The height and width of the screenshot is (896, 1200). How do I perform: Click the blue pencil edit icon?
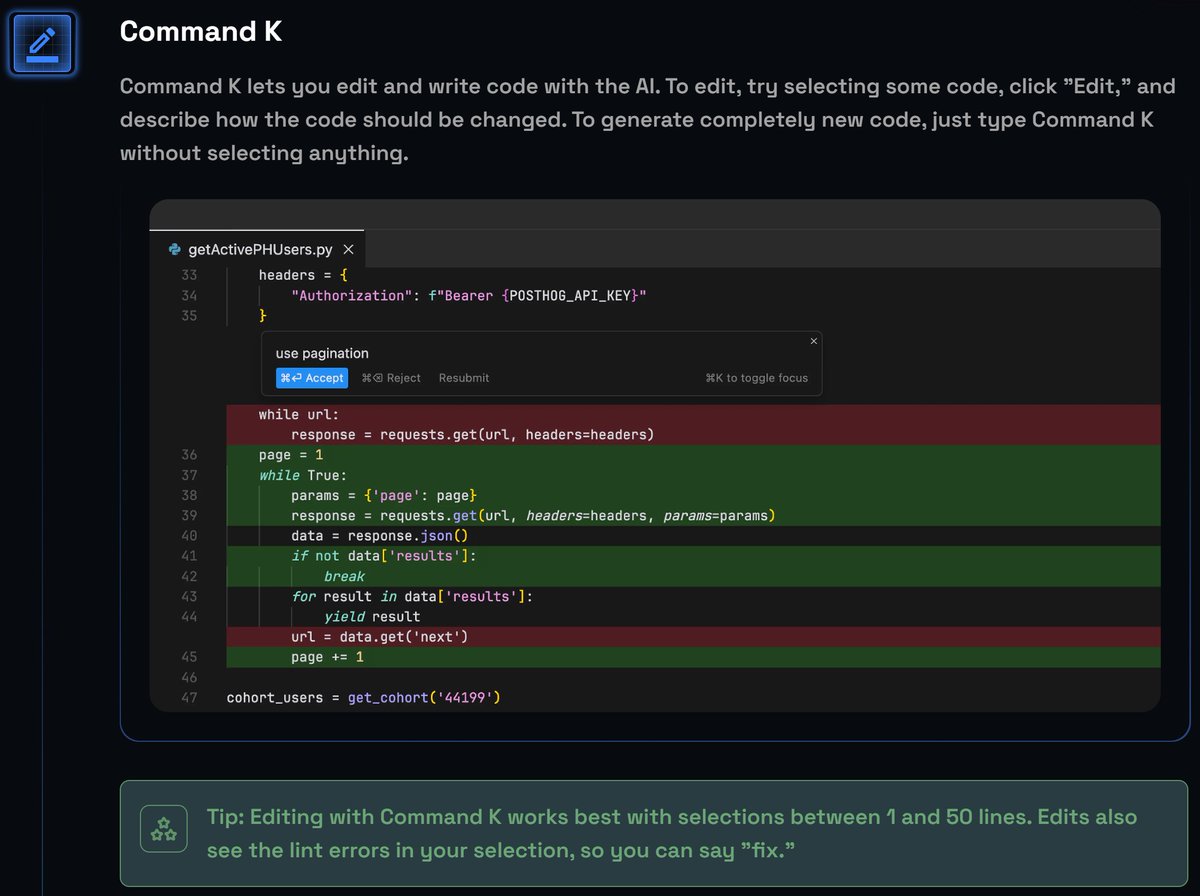pos(41,42)
